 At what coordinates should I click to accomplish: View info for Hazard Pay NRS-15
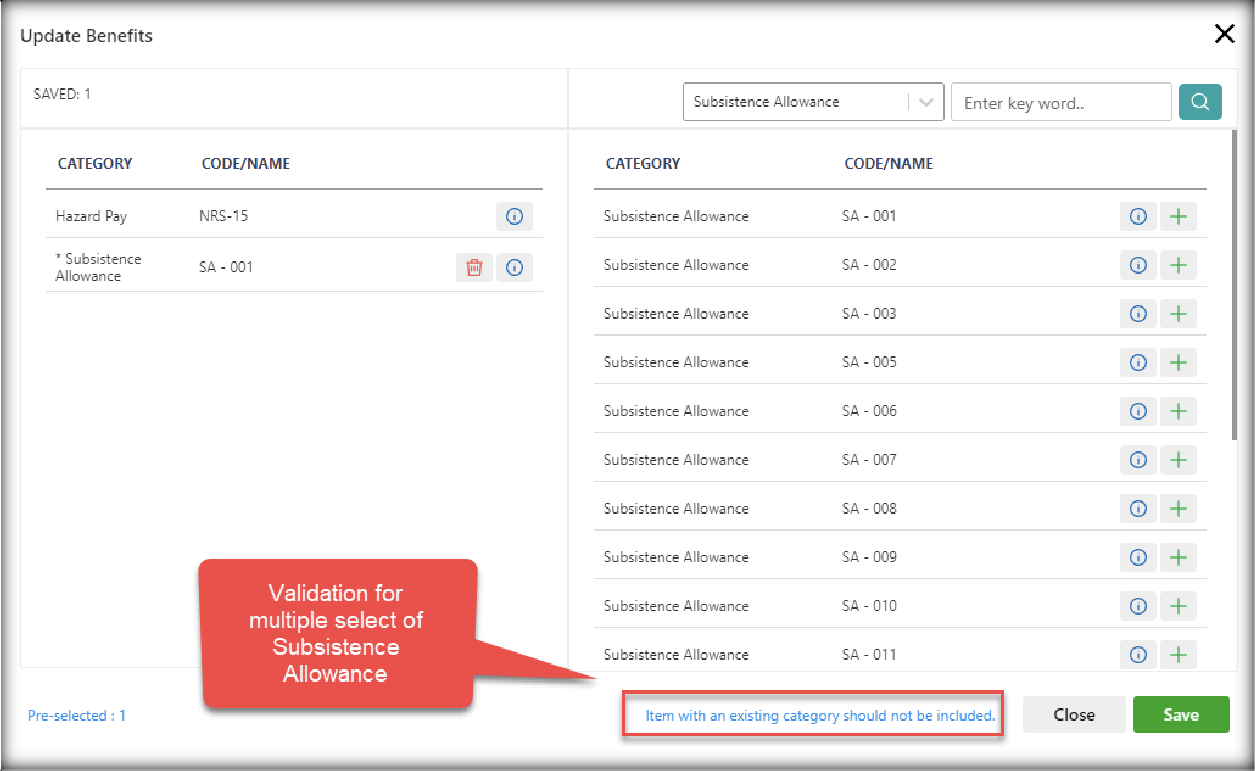(514, 216)
